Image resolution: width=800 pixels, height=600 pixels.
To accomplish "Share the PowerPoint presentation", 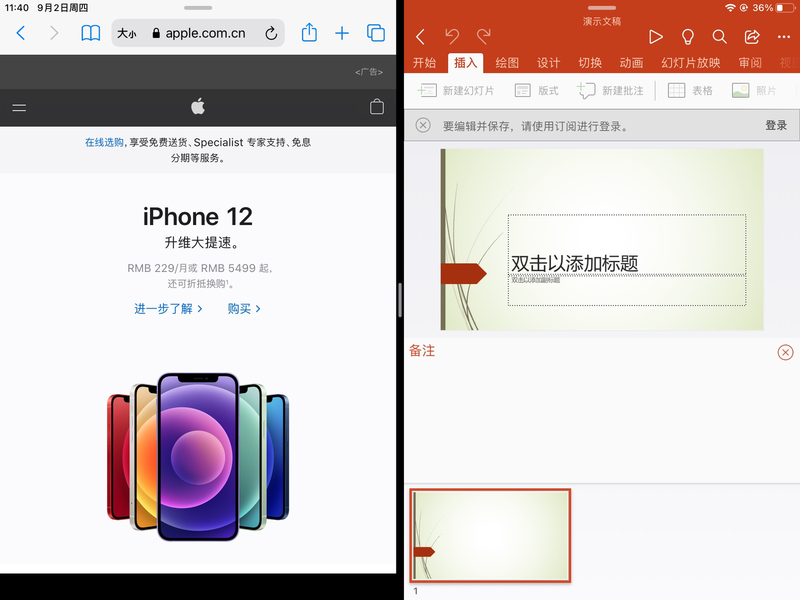I will (x=752, y=37).
